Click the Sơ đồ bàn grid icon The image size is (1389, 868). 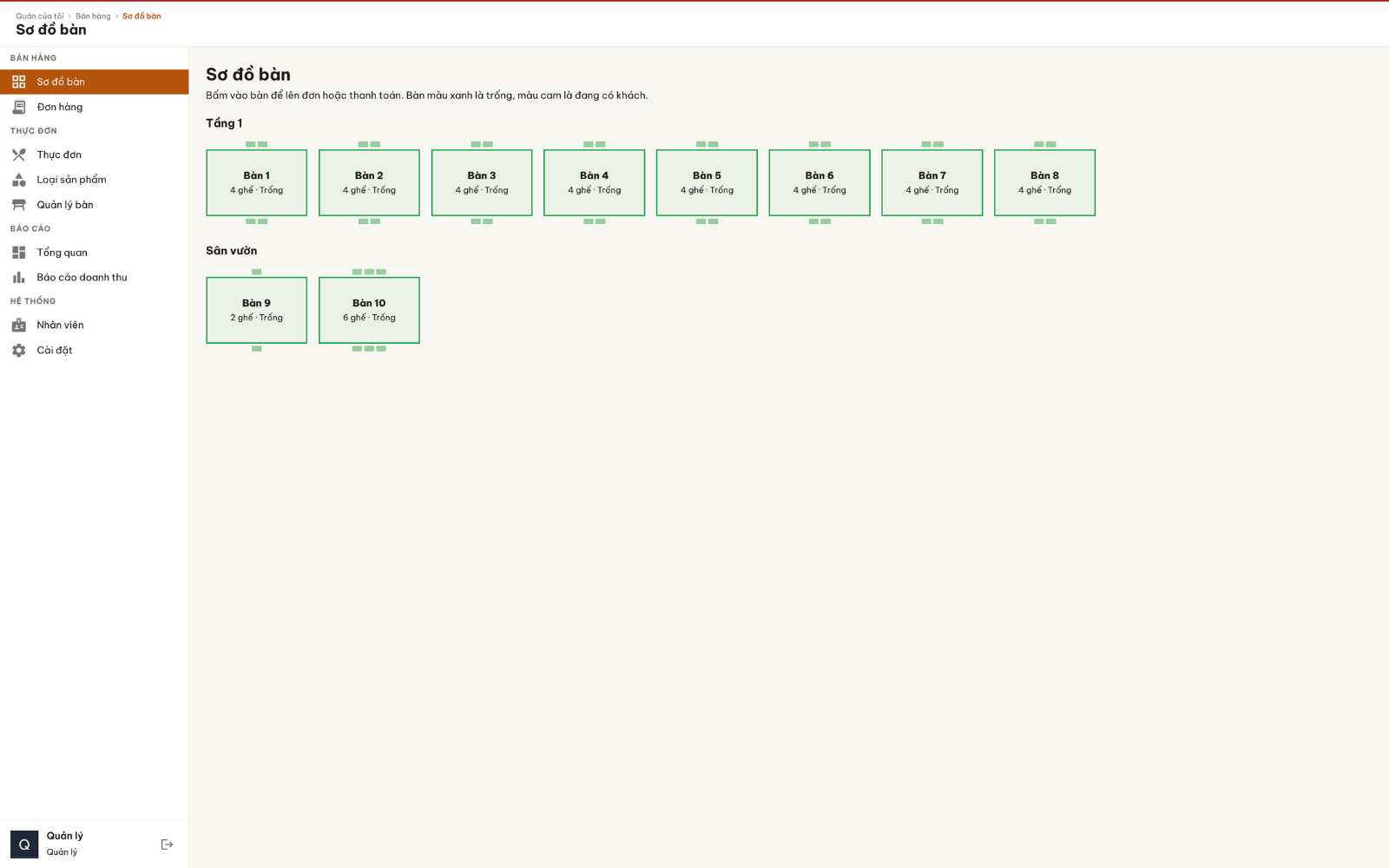(x=18, y=82)
